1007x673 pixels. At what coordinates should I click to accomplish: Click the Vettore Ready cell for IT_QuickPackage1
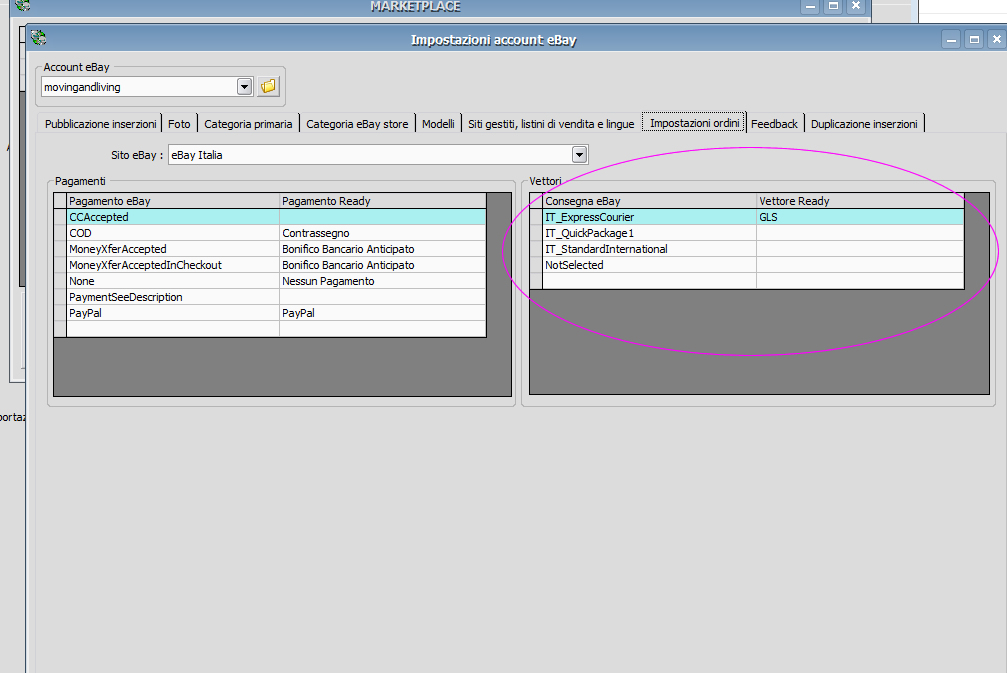(x=860, y=233)
